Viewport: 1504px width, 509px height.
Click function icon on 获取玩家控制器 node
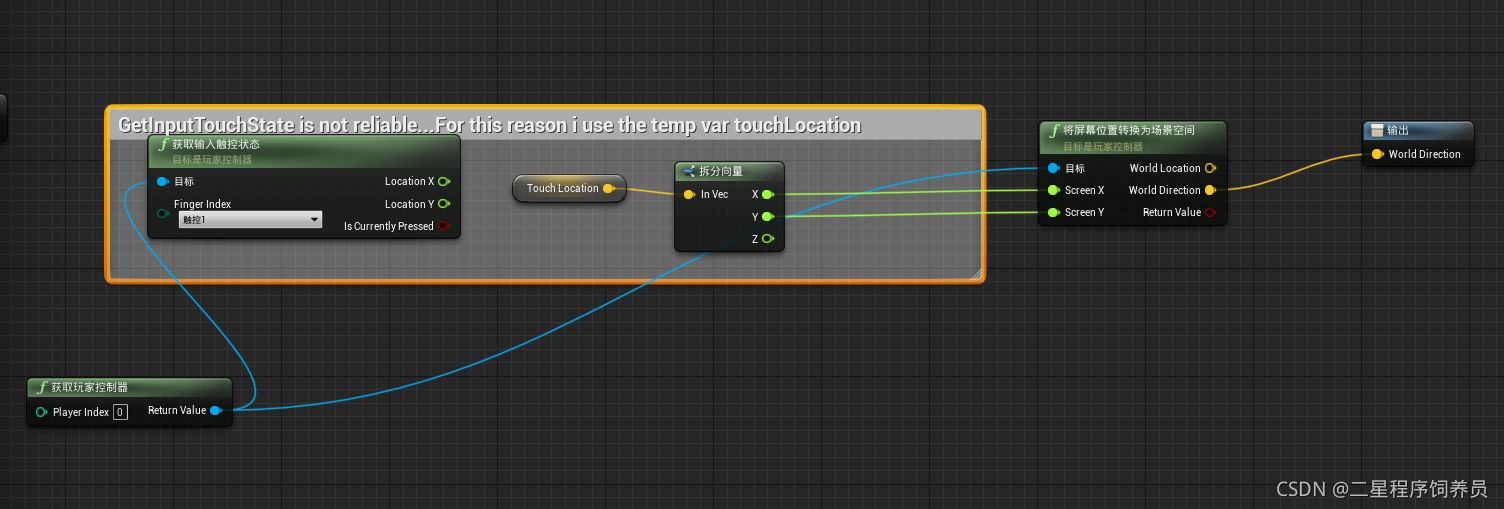click(42, 387)
